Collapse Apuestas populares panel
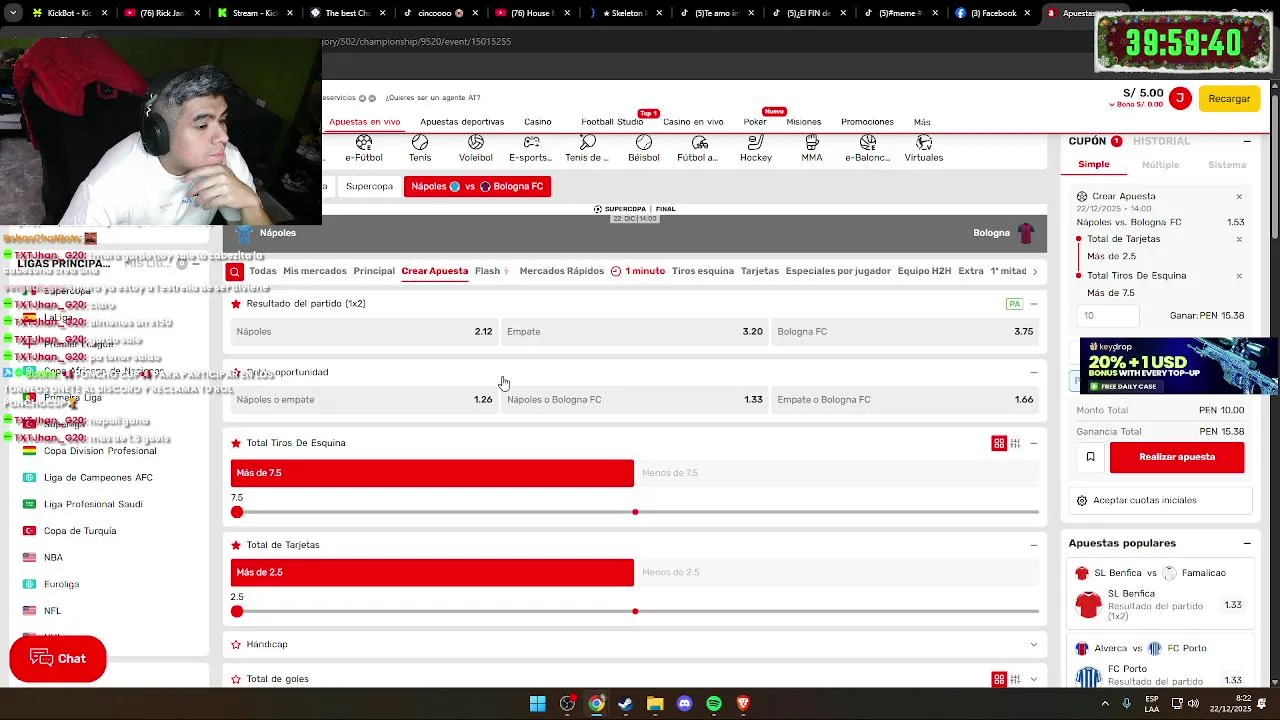This screenshot has height=720, width=1280. coord(1247,543)
